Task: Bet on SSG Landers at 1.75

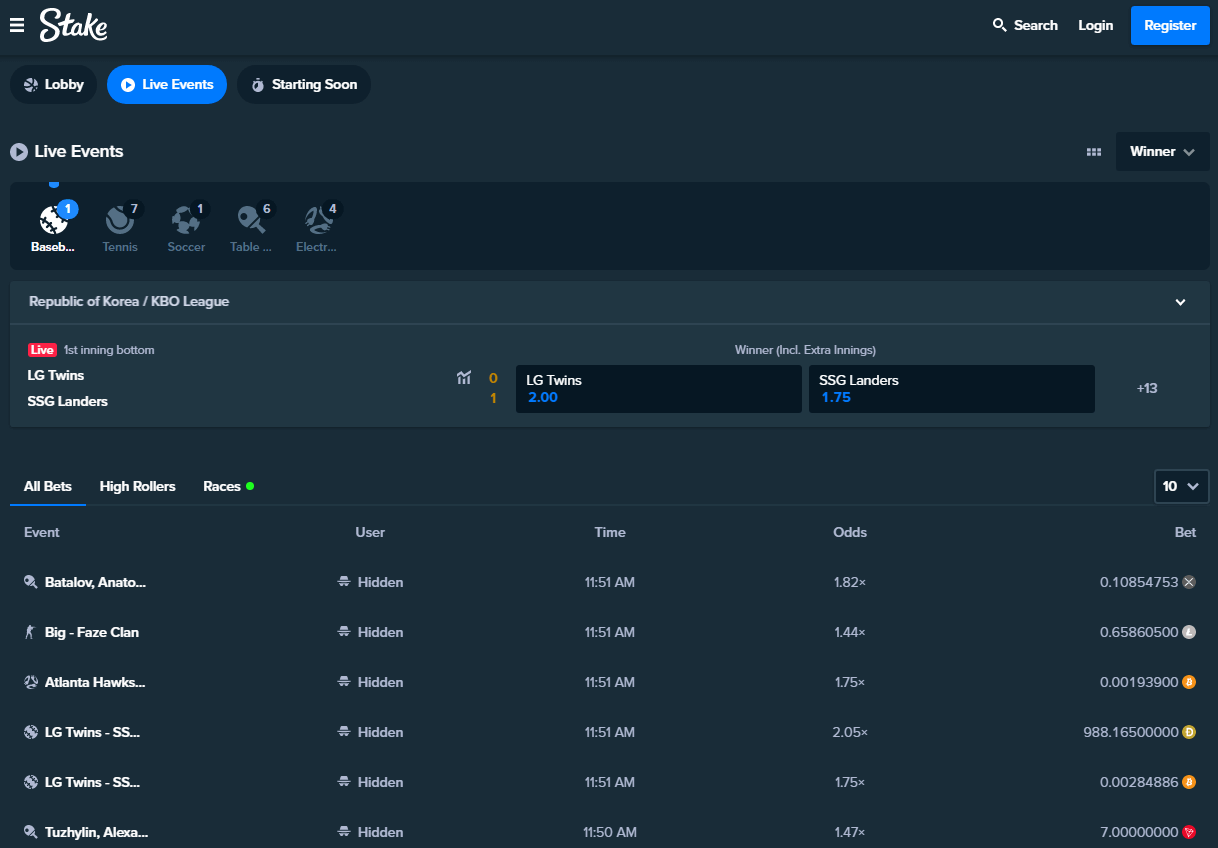Action: click(x=951, y=389)
